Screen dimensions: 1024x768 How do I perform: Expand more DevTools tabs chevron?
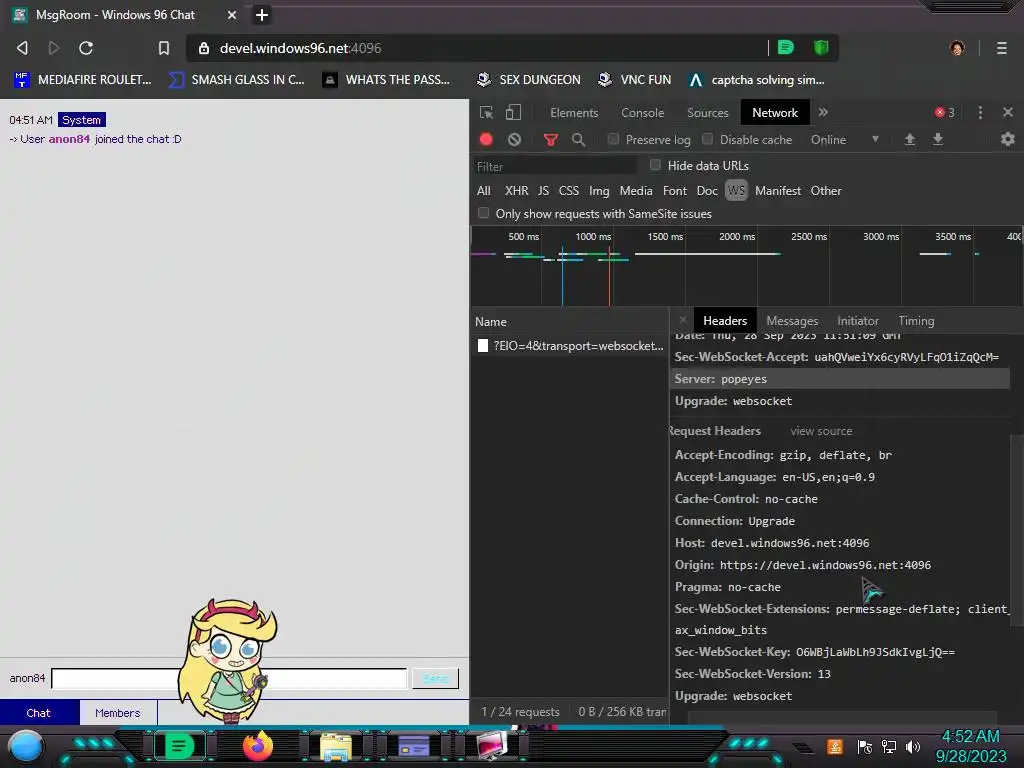point(823,112)
